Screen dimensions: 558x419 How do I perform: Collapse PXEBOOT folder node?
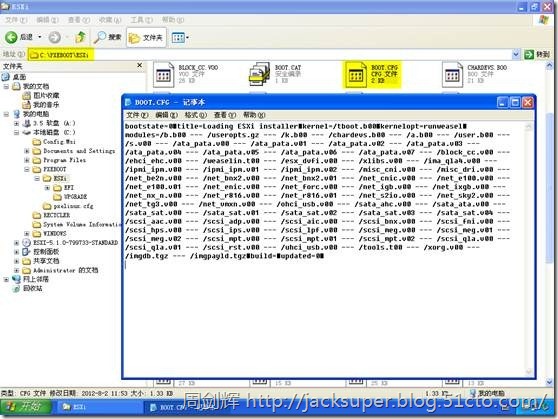[x=27, y=169]
